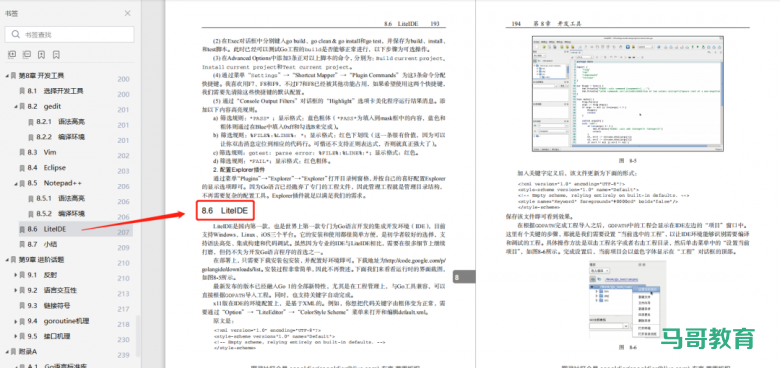780x368 pixels.
Task: Open bookmark 8.5.1 语法高亮
Action: 61,198
